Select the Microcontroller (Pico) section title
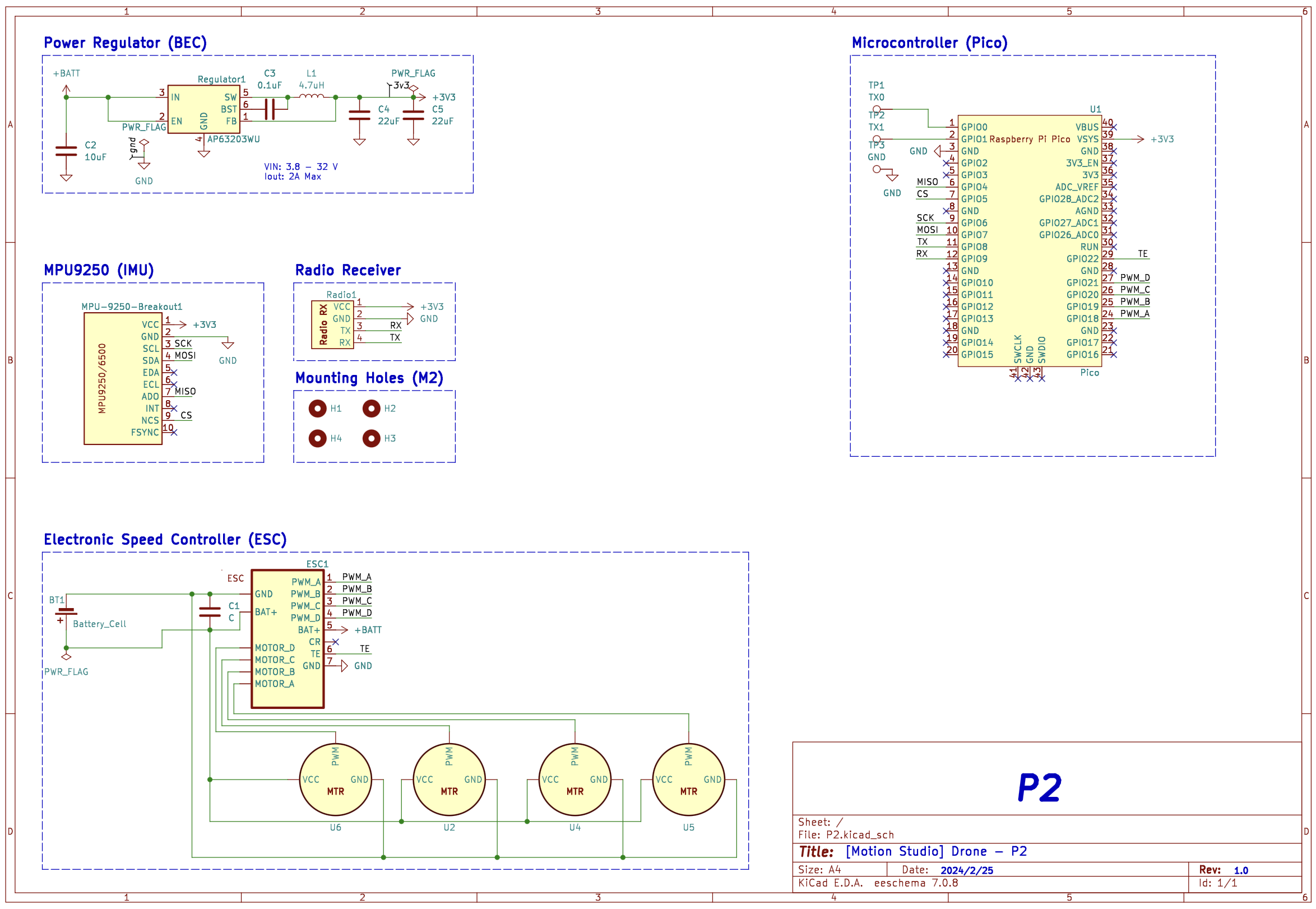Screen dimensions: 1316x909 tap(929, 43)
